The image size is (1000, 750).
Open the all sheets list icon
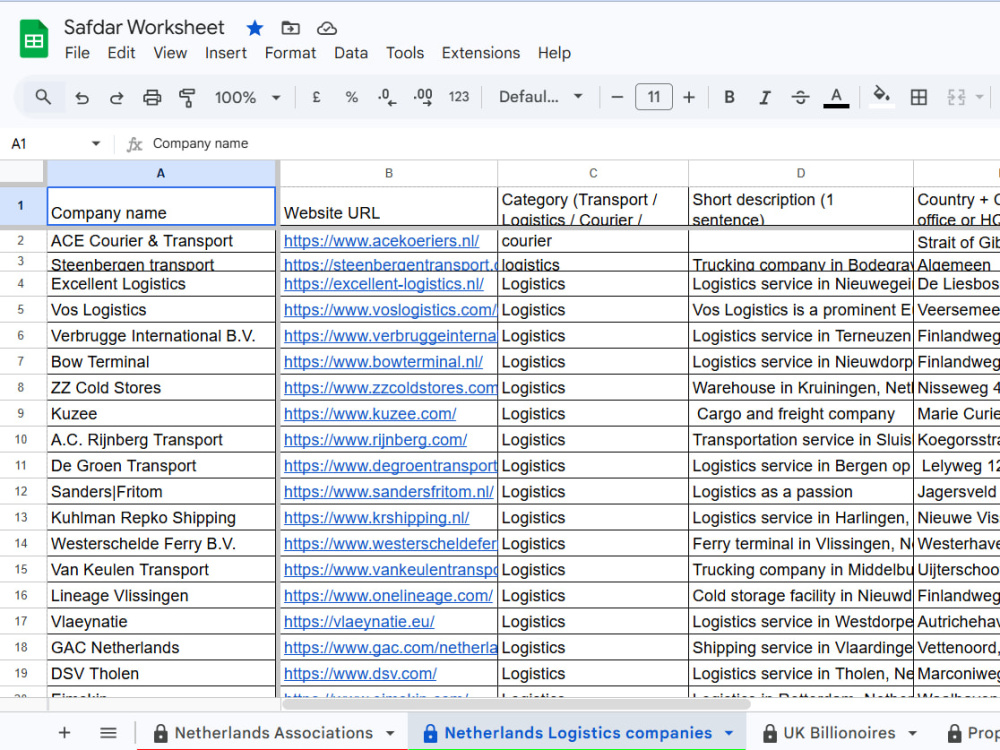pos(108,732)
